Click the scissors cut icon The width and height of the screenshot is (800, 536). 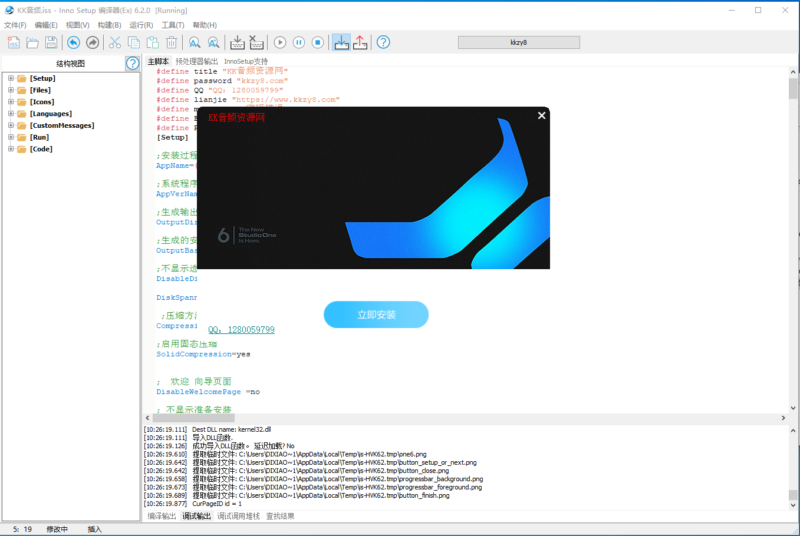click(x=114, y=42)
